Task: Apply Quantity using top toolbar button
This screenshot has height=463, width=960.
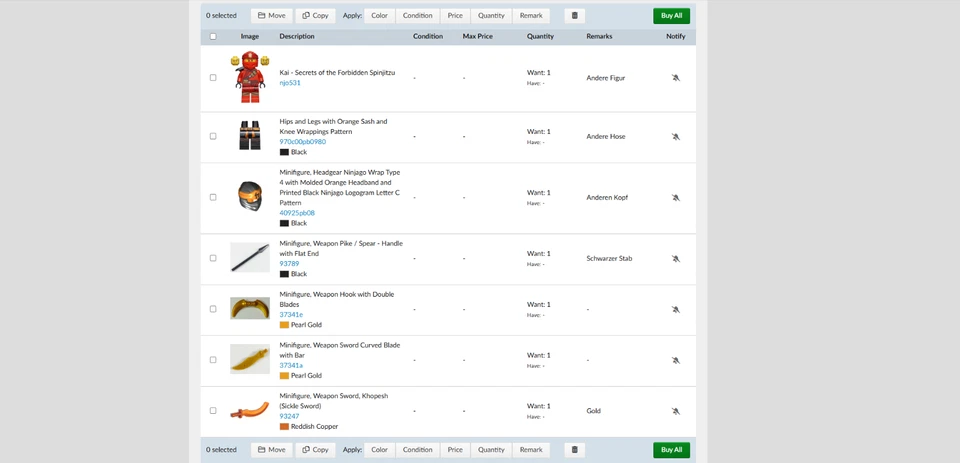Action: [x=491, y=15]
